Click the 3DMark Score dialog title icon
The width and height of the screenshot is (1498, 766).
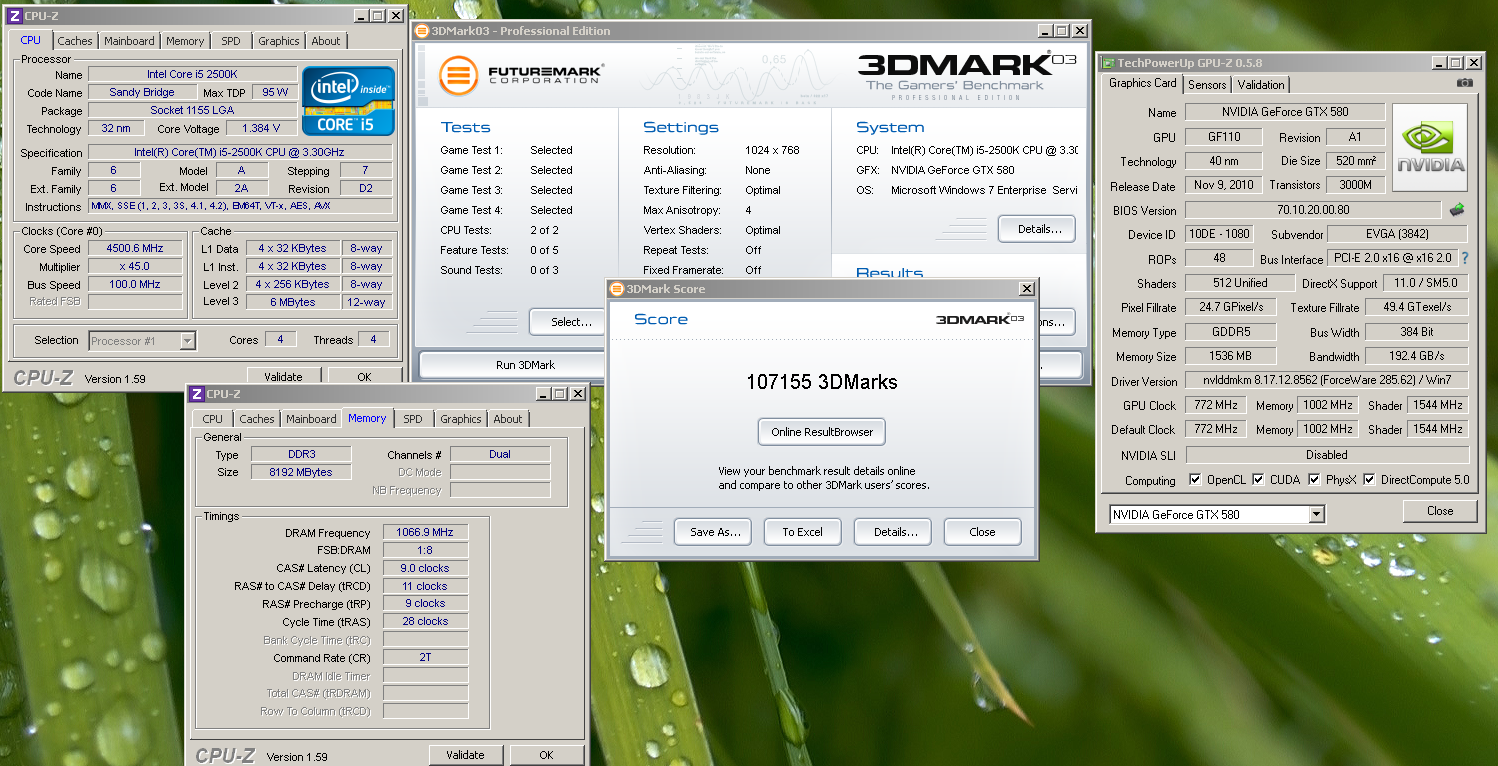click(616, 289)
